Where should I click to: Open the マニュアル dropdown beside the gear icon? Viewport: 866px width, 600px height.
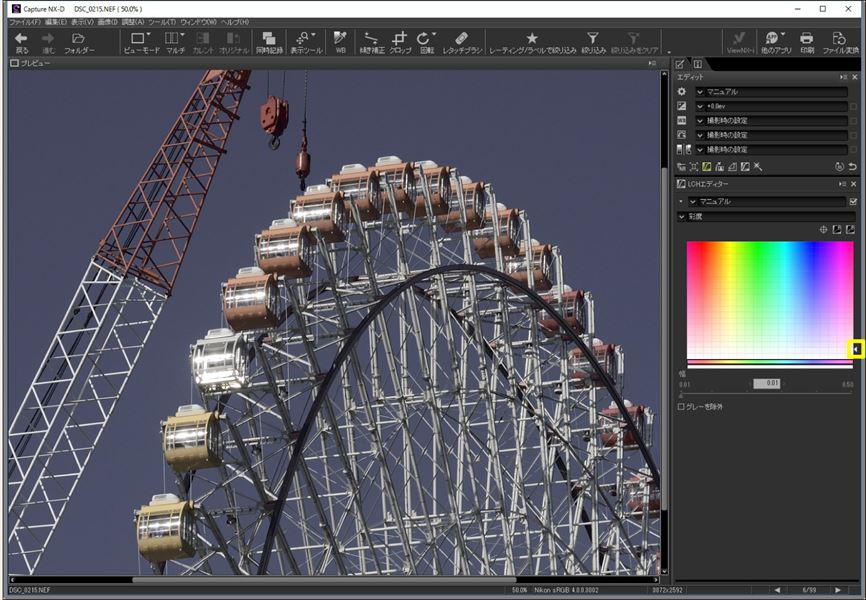pyautogui.click(x=771, y=92)
